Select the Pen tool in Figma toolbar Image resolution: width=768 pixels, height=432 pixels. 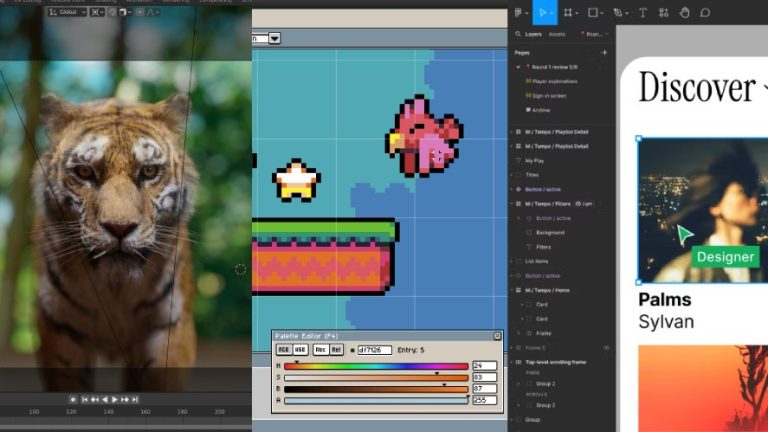[618, 13]
